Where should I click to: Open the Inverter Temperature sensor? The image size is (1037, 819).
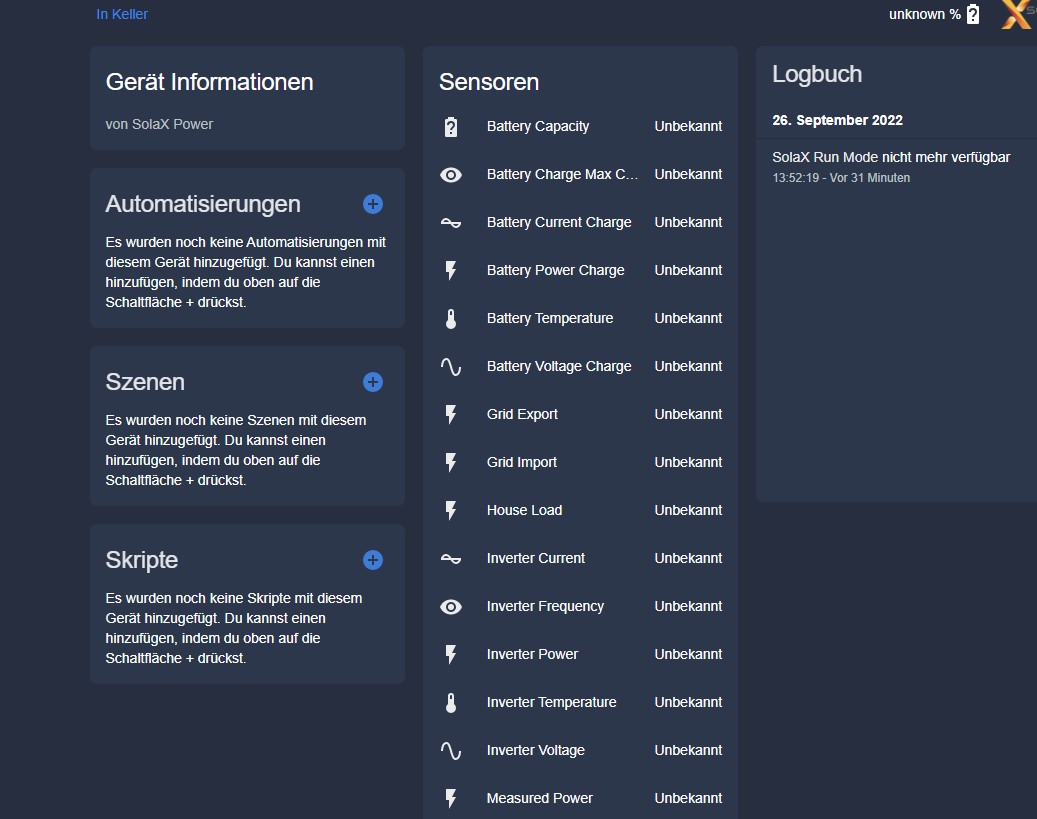(581, 702)
